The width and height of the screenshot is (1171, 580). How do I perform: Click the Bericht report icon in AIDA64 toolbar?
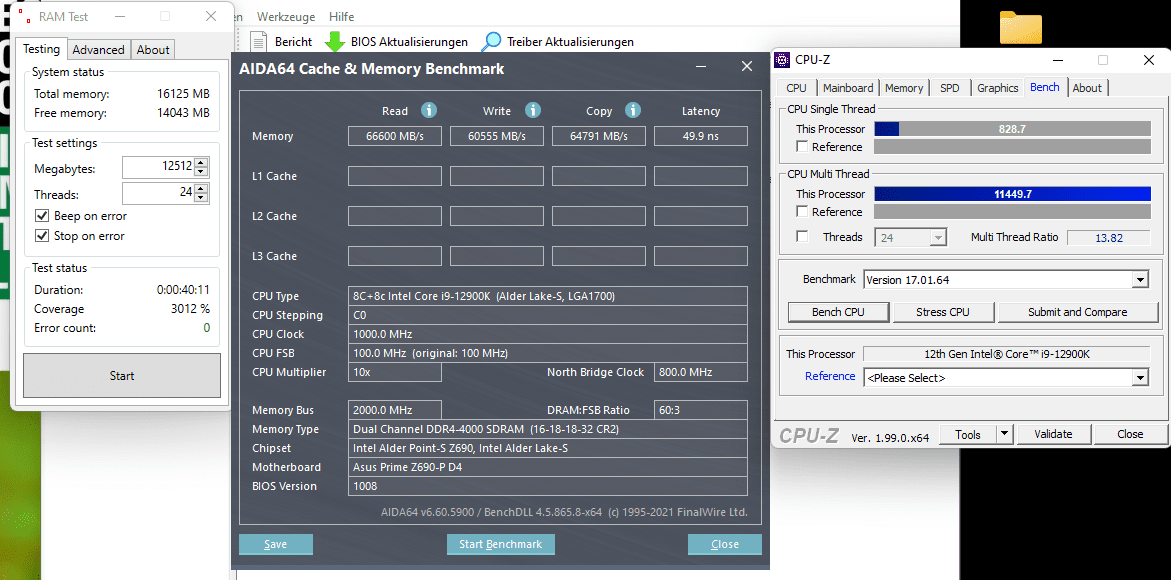click(x=258, y=42)
